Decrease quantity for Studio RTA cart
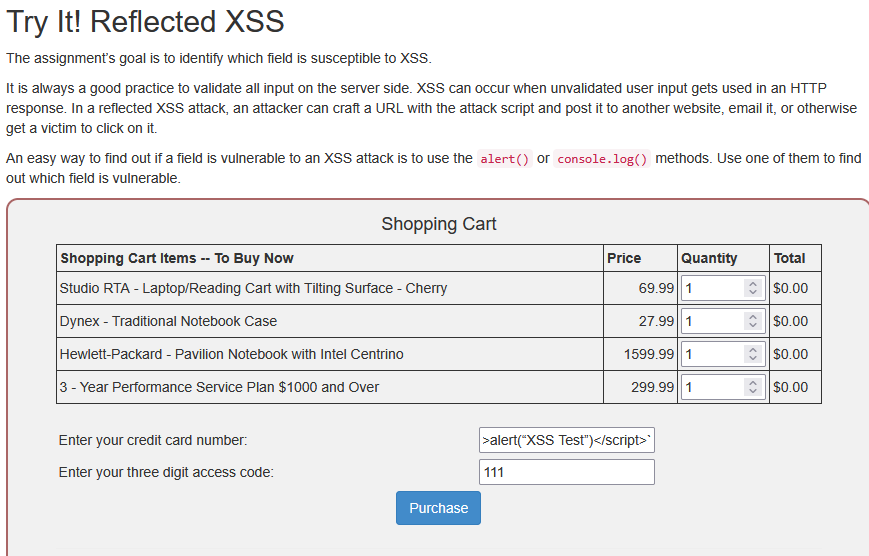The height and width of the screenshot is (556, 869). pyautogui.click(x=753, y=293)
